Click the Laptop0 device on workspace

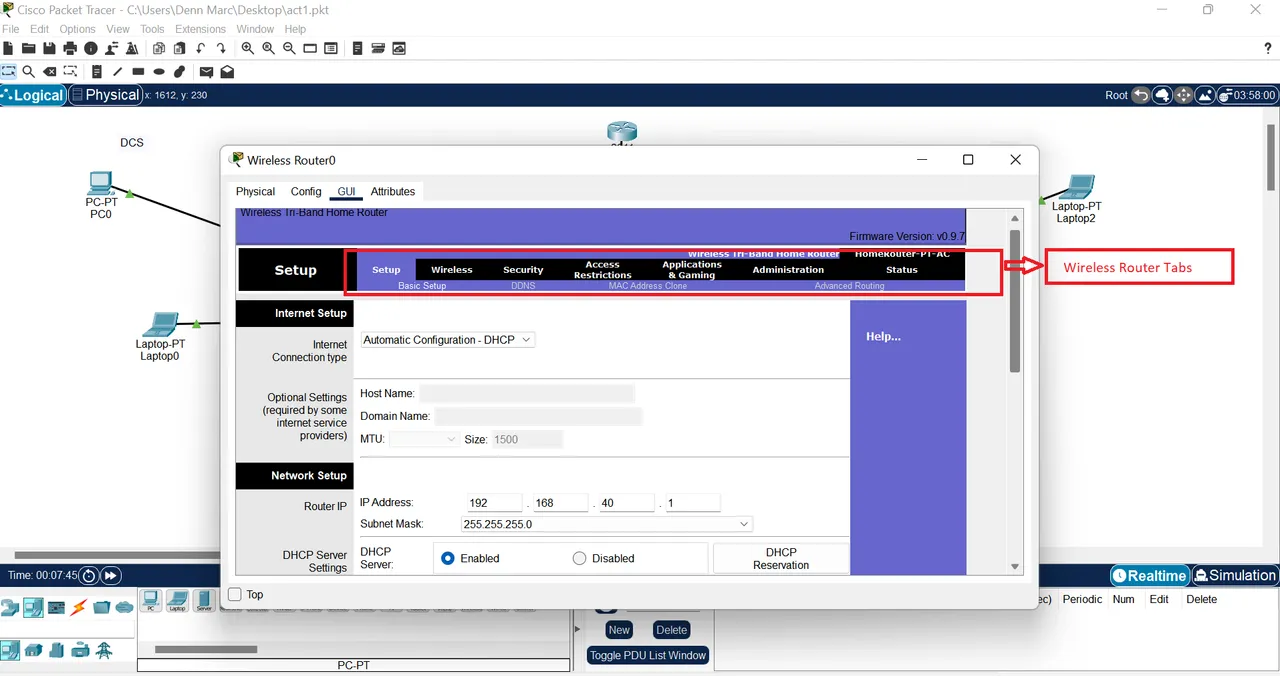[x=160, y=326]
